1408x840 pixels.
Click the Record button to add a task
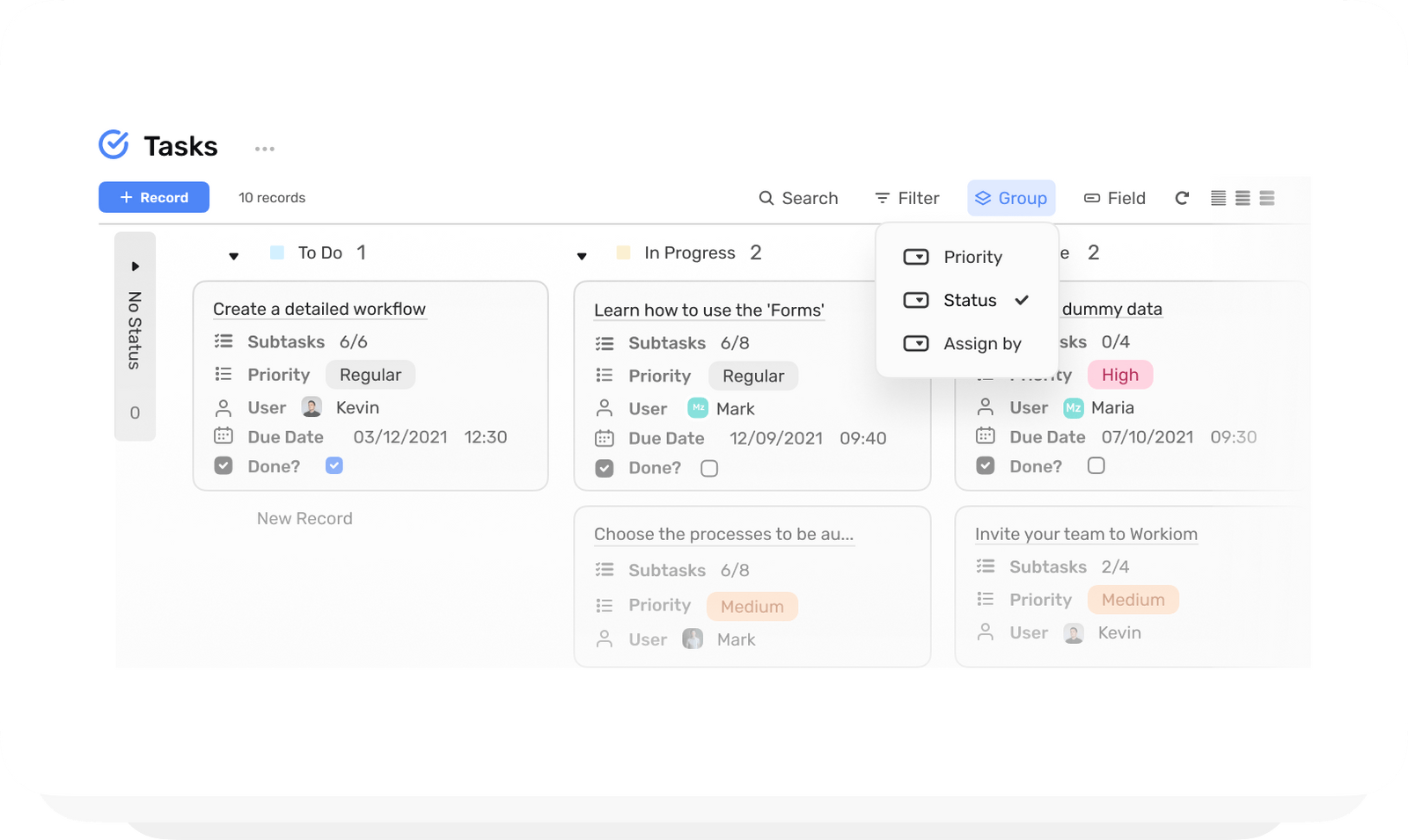pos(153,197)
